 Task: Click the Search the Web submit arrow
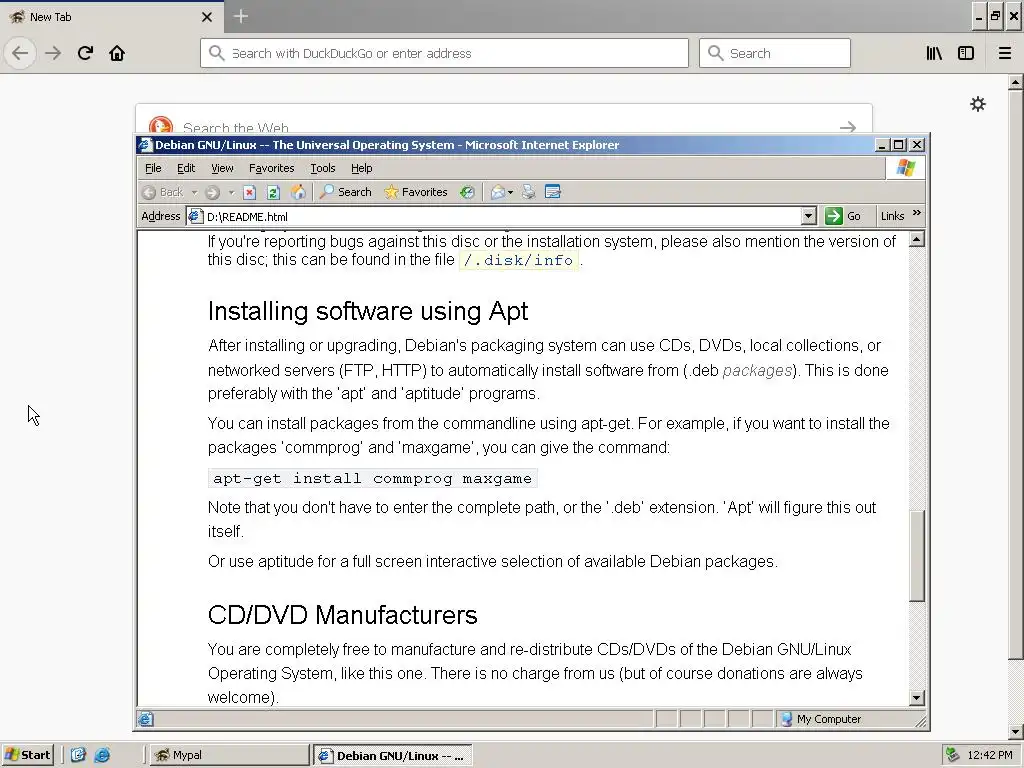848,127
